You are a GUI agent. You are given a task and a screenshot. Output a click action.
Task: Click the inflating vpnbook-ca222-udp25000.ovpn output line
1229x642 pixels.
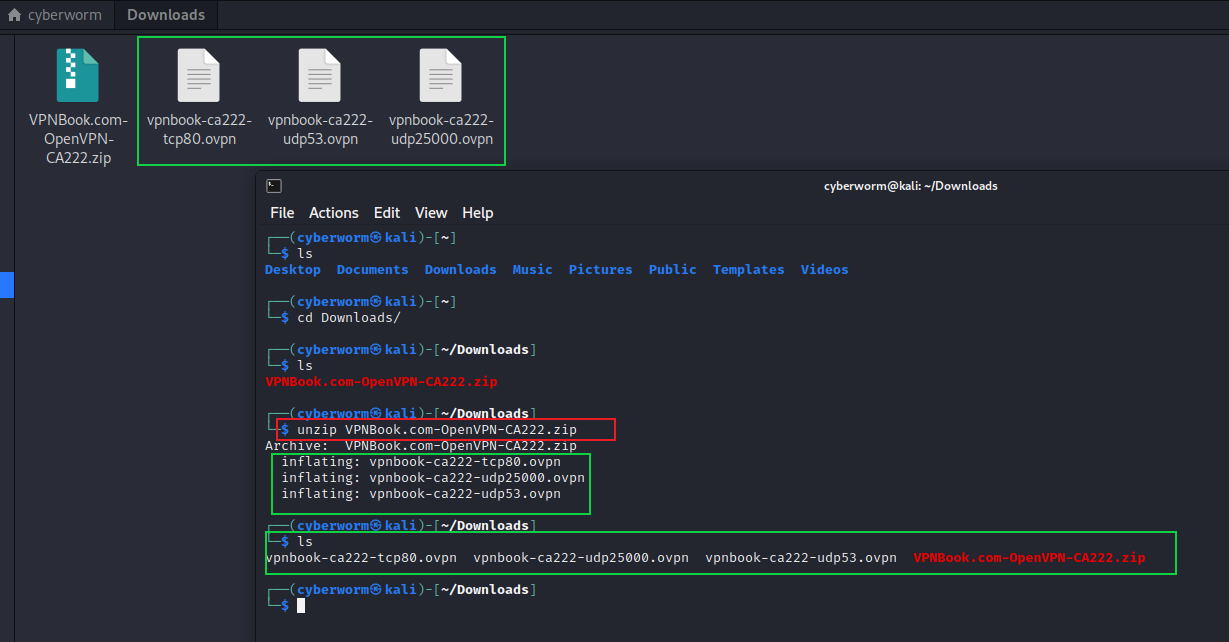pyautogui.click(x=433, y=478)
